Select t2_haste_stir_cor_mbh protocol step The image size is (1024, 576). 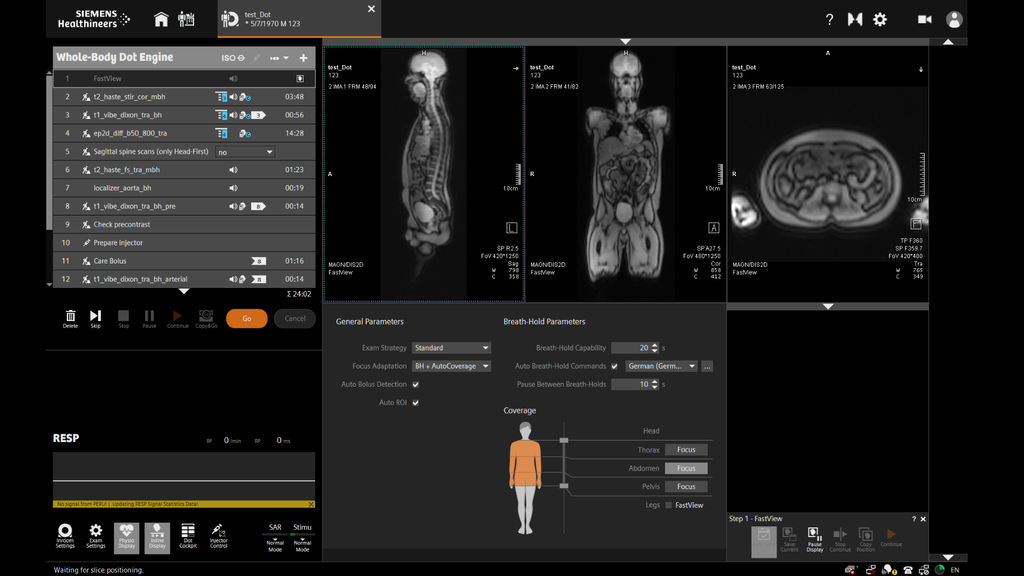click(x=129, y=97)
